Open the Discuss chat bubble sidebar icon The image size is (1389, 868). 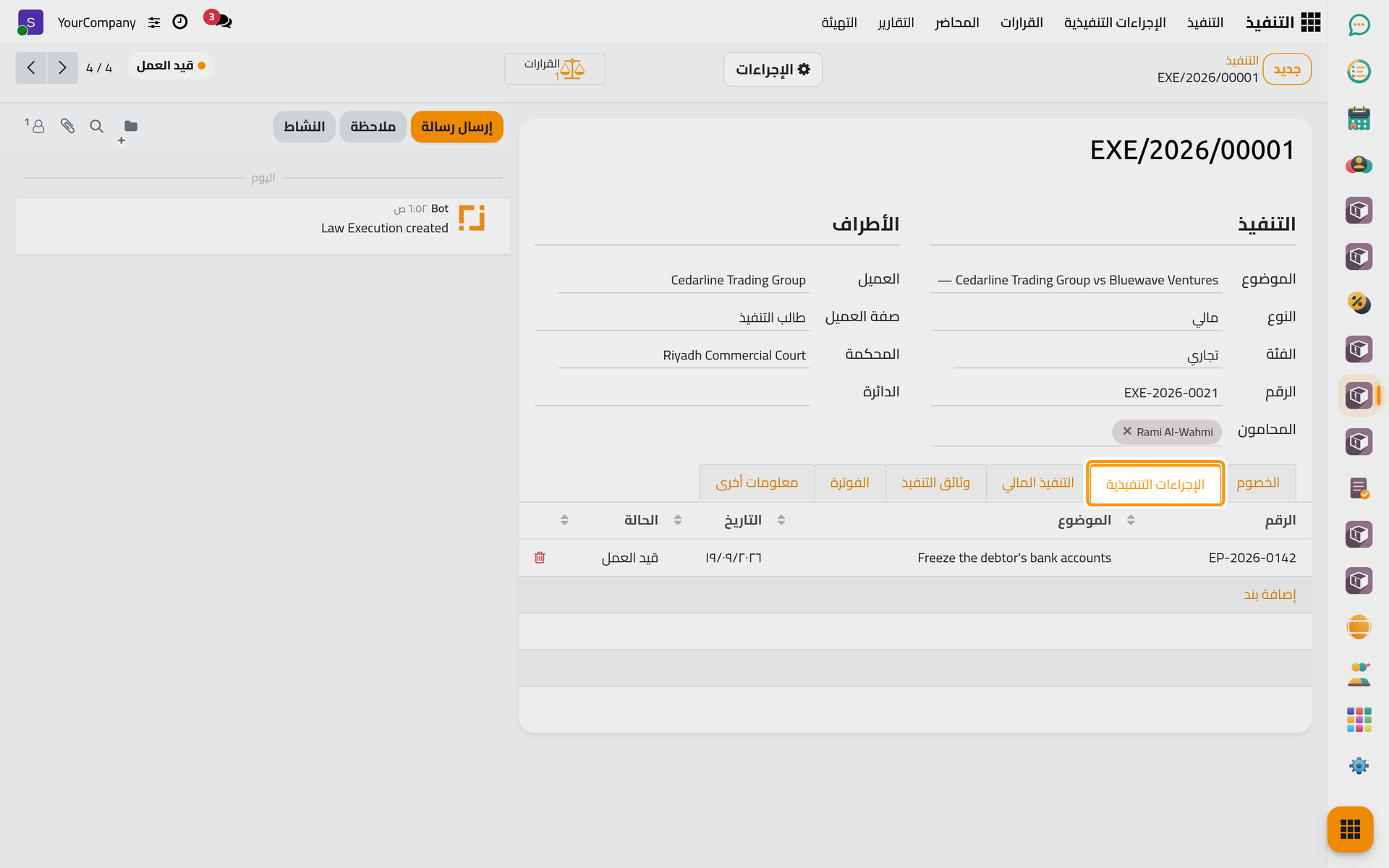coord(1359,25)
